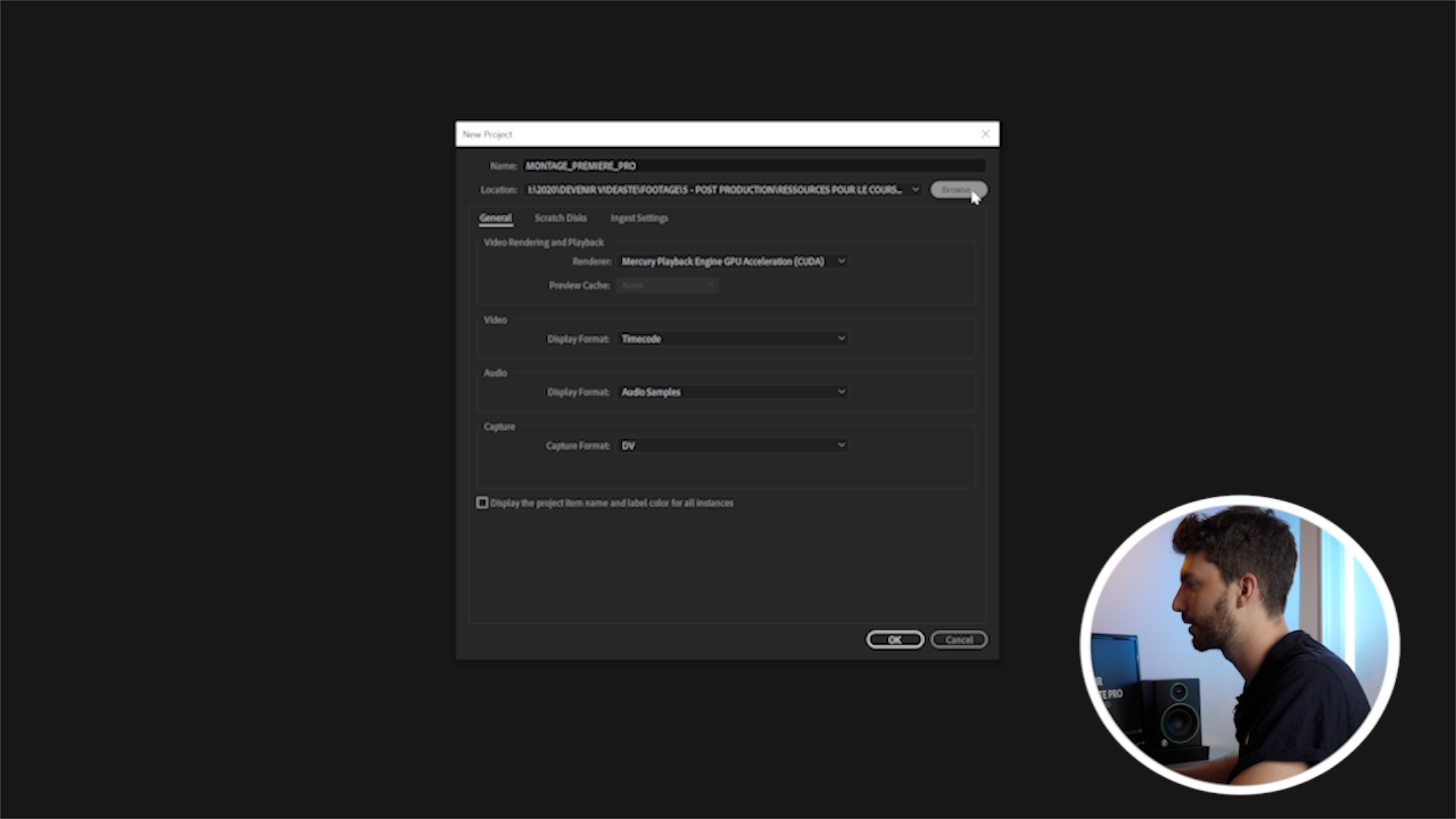The width and height of the screenshot is (1456, 819).
Task: Enable display project item name and label color
Action: pos(482,503)
